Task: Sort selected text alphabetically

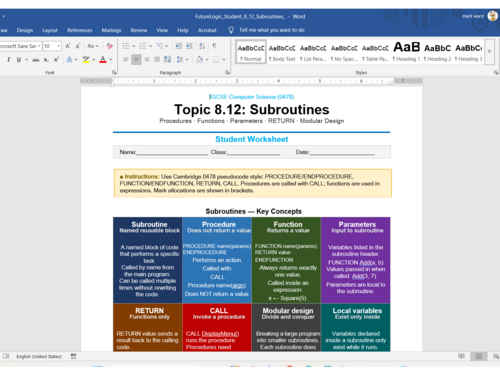Action: pos(202,46)
